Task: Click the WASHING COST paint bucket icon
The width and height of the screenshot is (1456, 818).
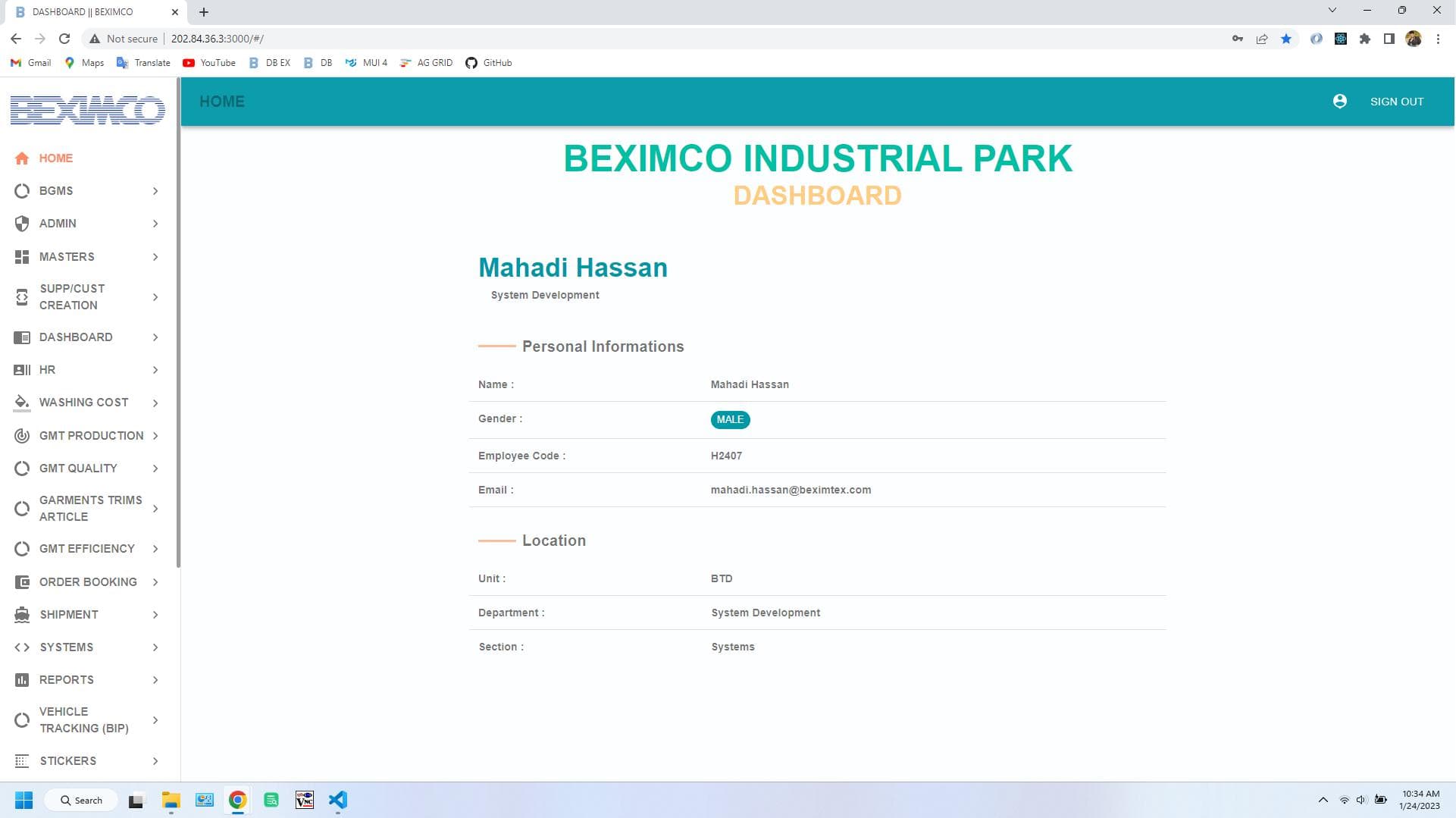Action: click(x=22, y=403)
